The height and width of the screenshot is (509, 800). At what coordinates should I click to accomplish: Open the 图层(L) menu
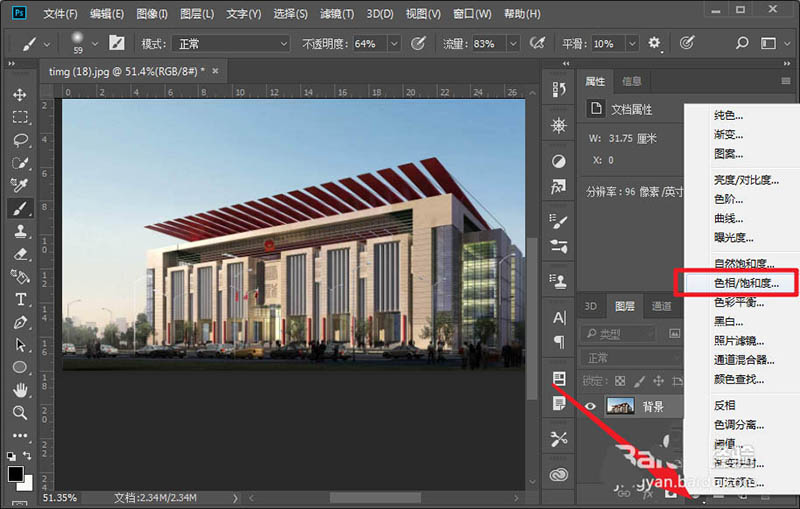(197, 14)
